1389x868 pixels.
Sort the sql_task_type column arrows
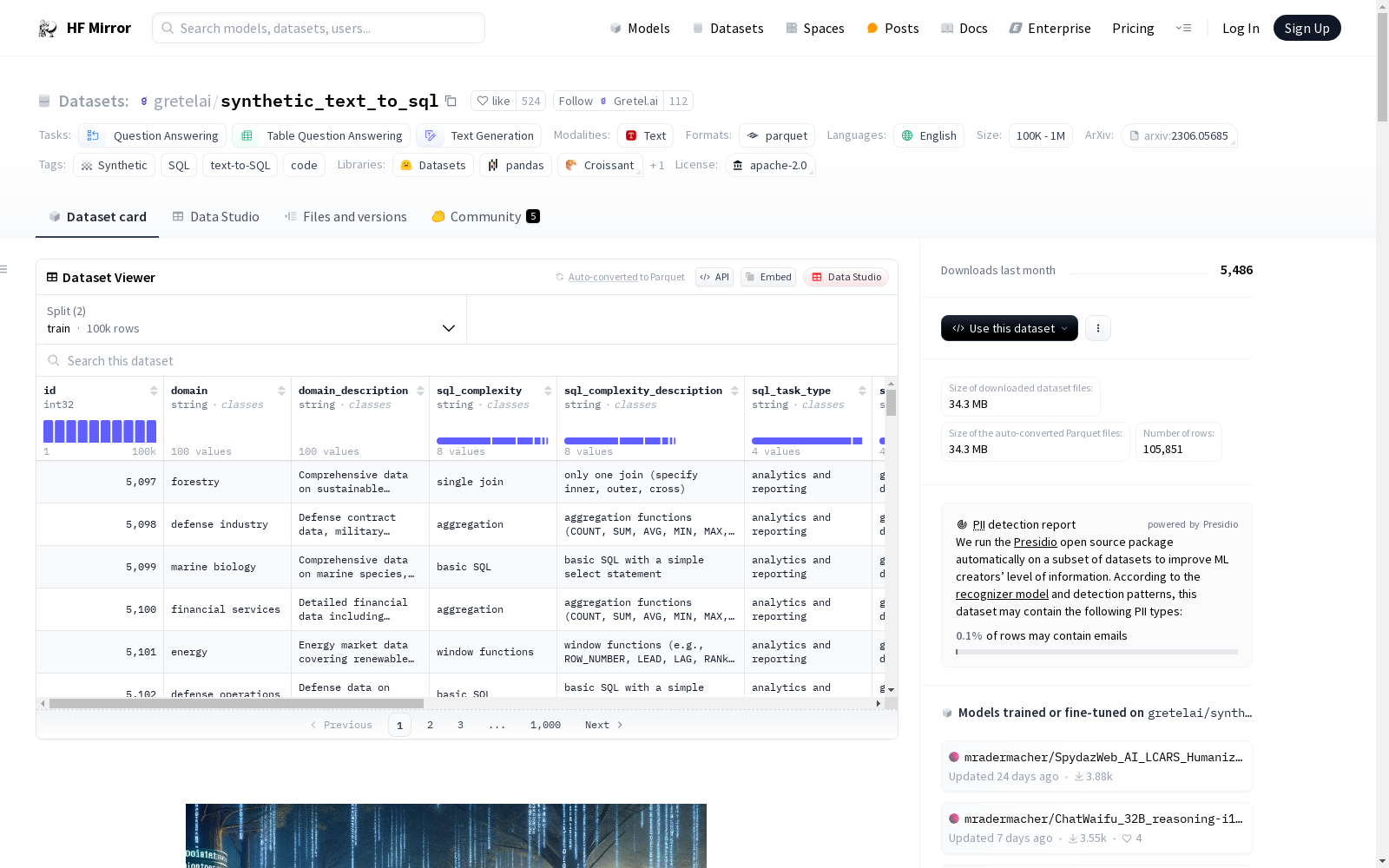[x=862, y=391]
